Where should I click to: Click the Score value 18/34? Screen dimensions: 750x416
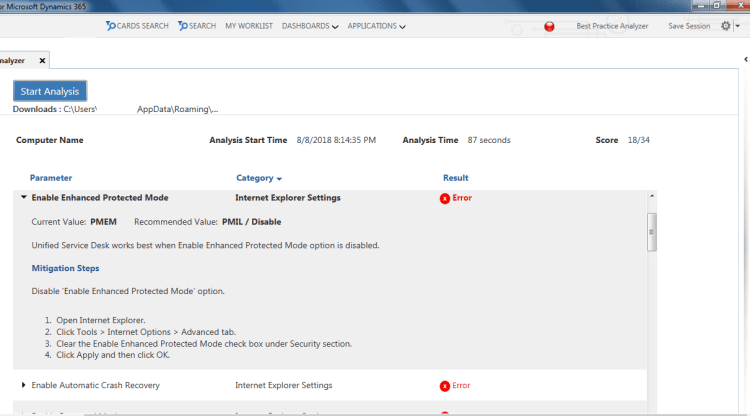click(639, 140)
